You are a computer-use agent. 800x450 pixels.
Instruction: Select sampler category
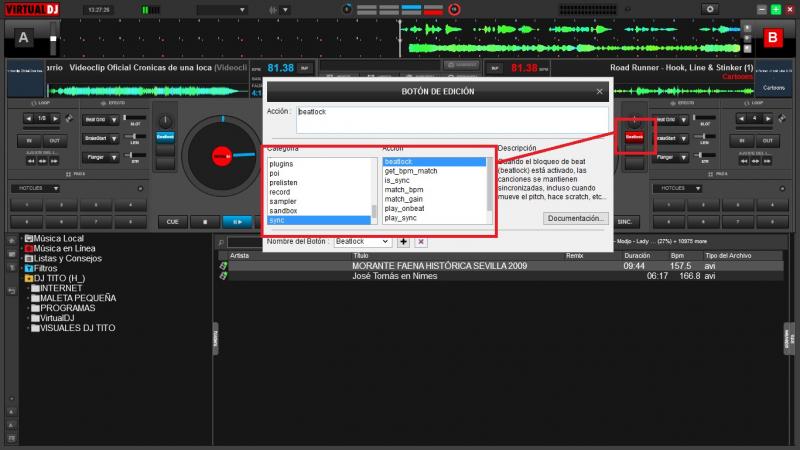click(x=283, y=201)
